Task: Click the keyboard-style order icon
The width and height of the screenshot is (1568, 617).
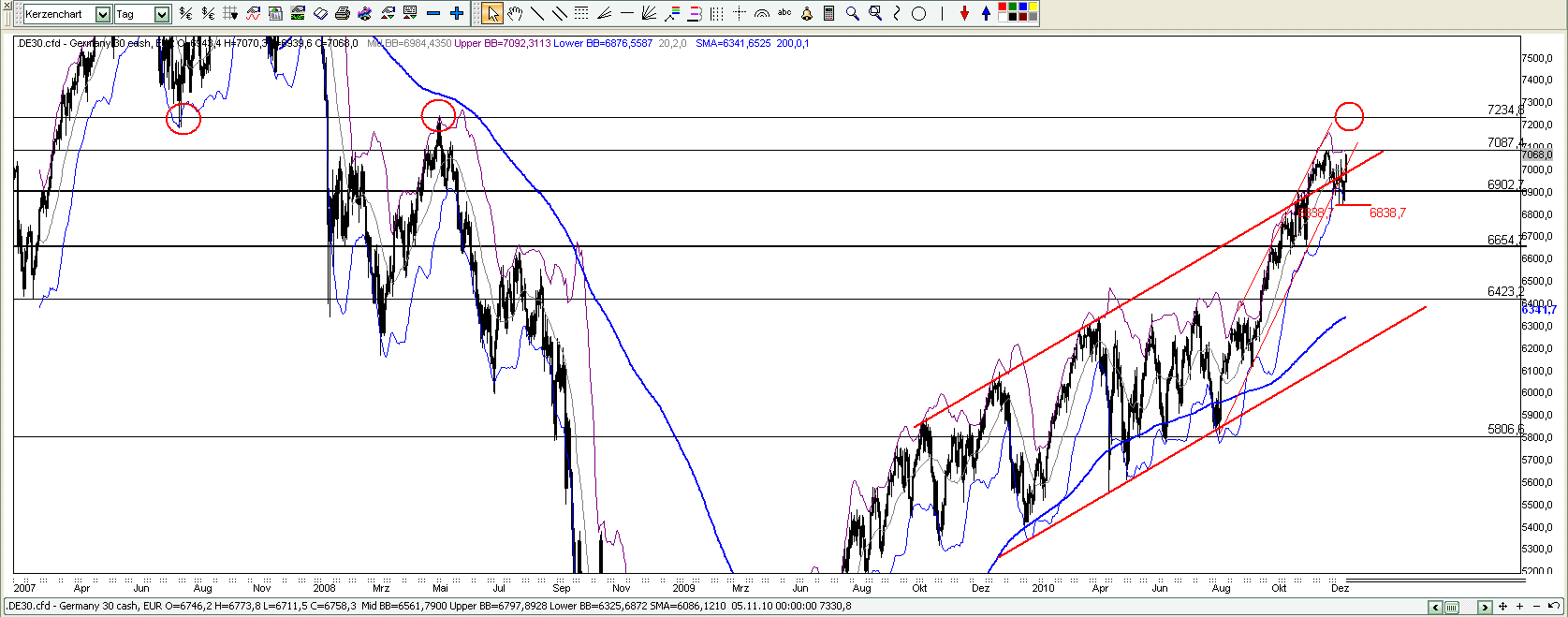Action: (x=409, y=13)
